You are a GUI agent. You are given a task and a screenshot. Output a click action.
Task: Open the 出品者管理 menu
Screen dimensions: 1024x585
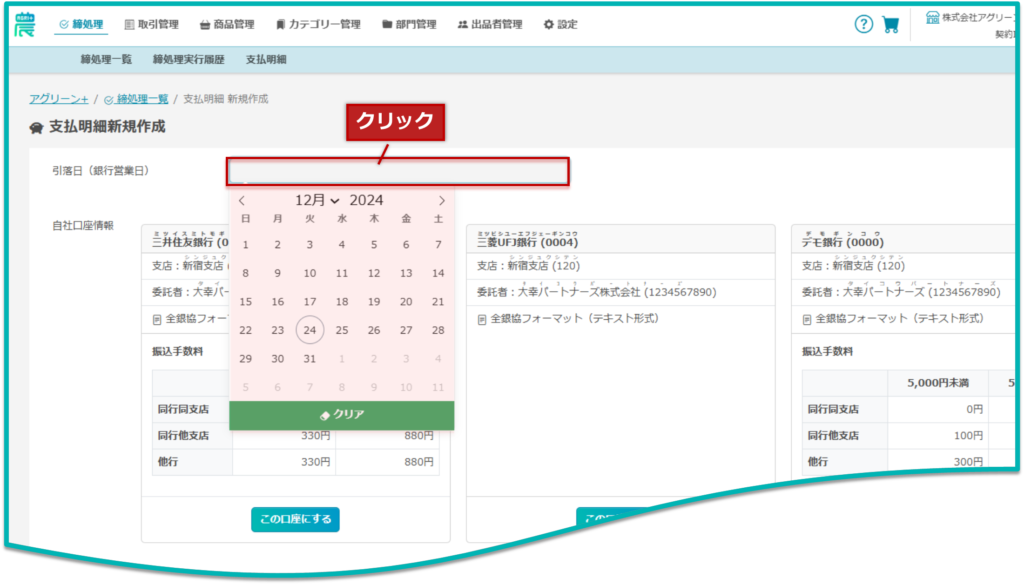pos(489,25)
